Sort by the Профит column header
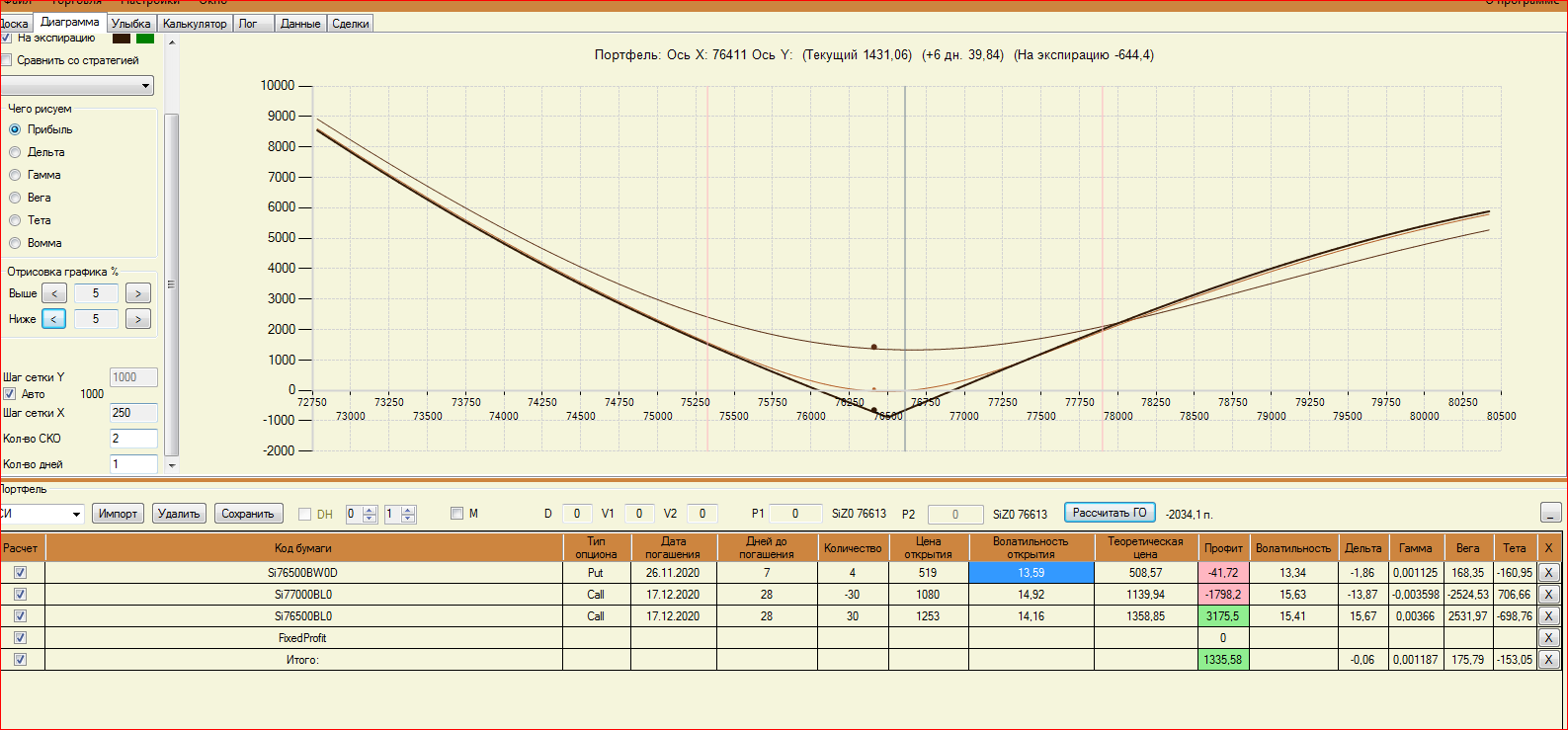The width and height of the screenshot is (1568, 730). click(1223, 548)
